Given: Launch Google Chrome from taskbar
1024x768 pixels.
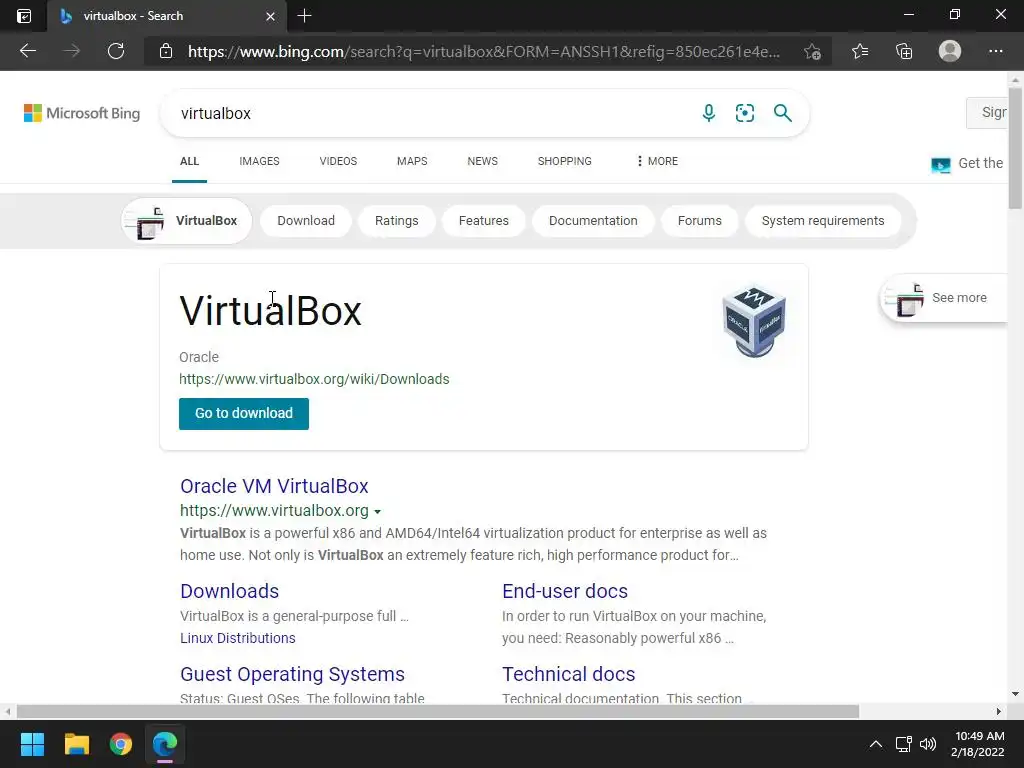Looking at the screenshot, I should click(121, 744).
